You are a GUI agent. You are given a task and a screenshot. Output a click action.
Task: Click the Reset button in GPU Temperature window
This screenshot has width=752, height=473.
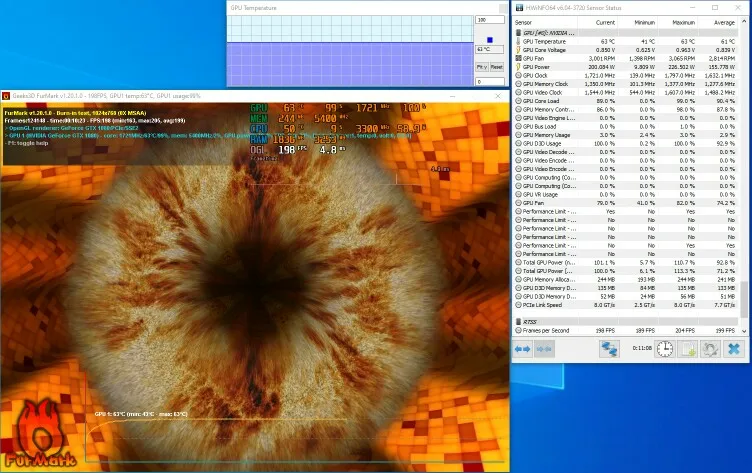point(497,67)
